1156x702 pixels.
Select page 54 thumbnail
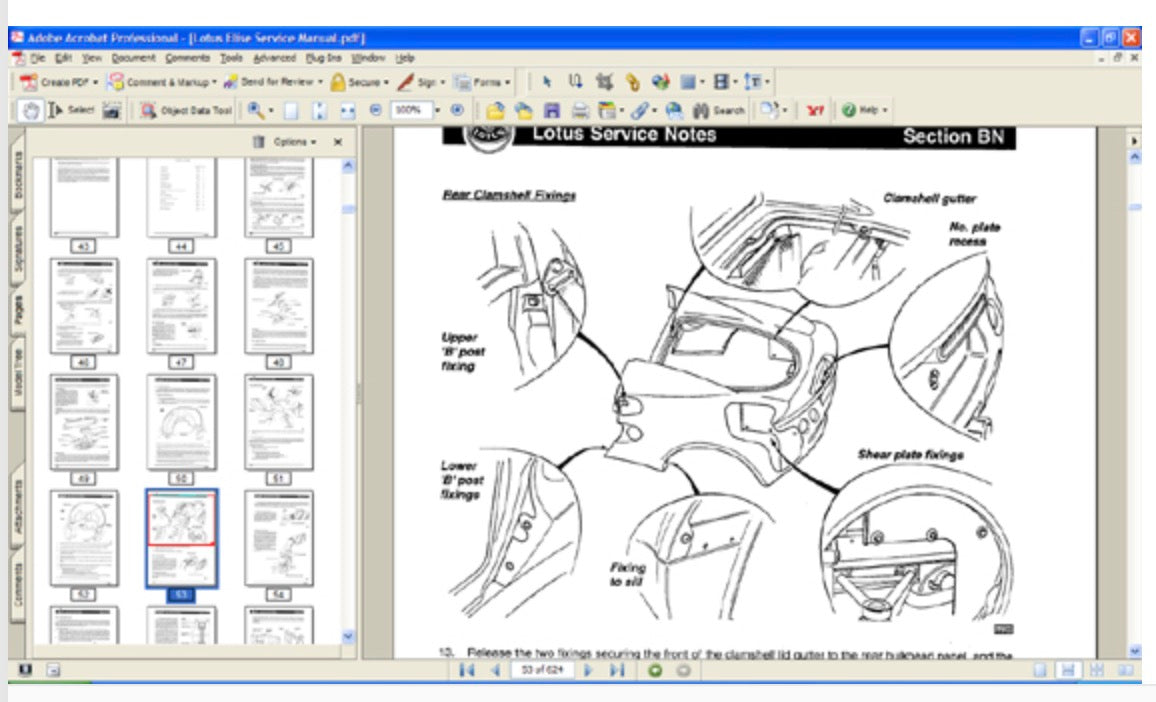click(279, 538)
